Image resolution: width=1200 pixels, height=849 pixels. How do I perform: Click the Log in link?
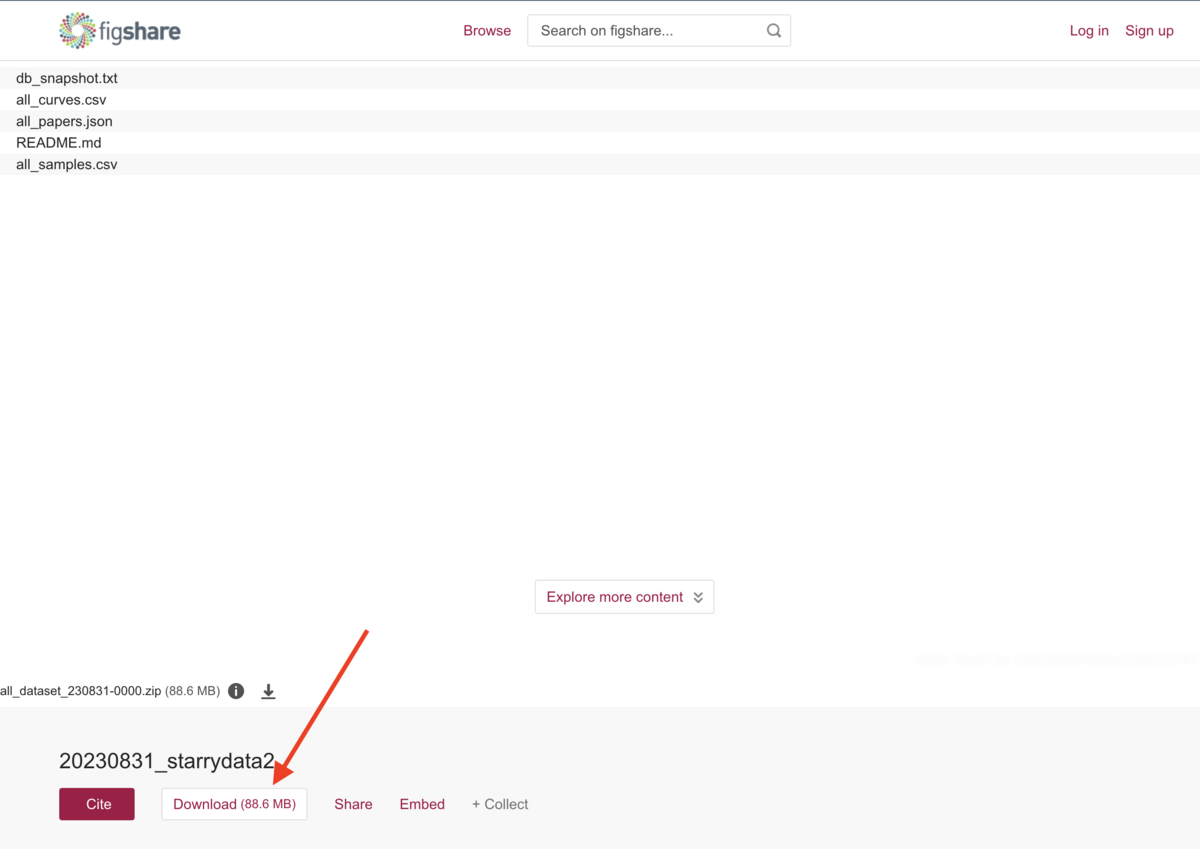(1089, 31)
